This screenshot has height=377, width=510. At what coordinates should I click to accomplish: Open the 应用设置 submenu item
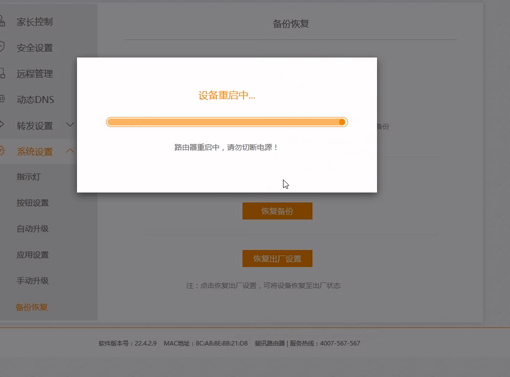(33, 255)
